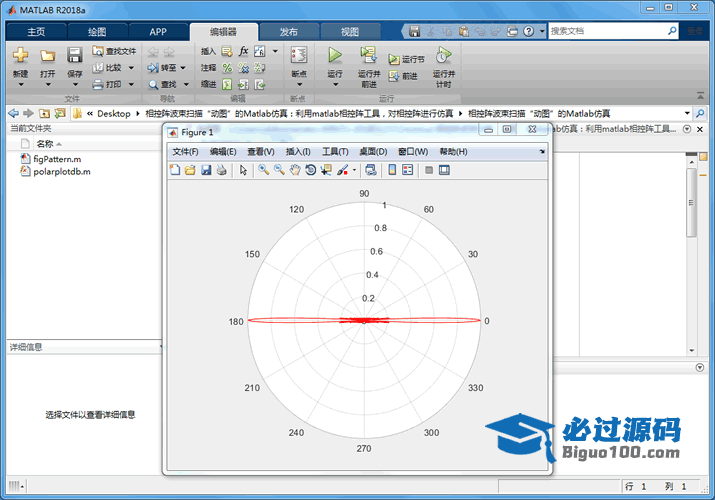Click the Save (保存) floppy icon

[75, 55]
